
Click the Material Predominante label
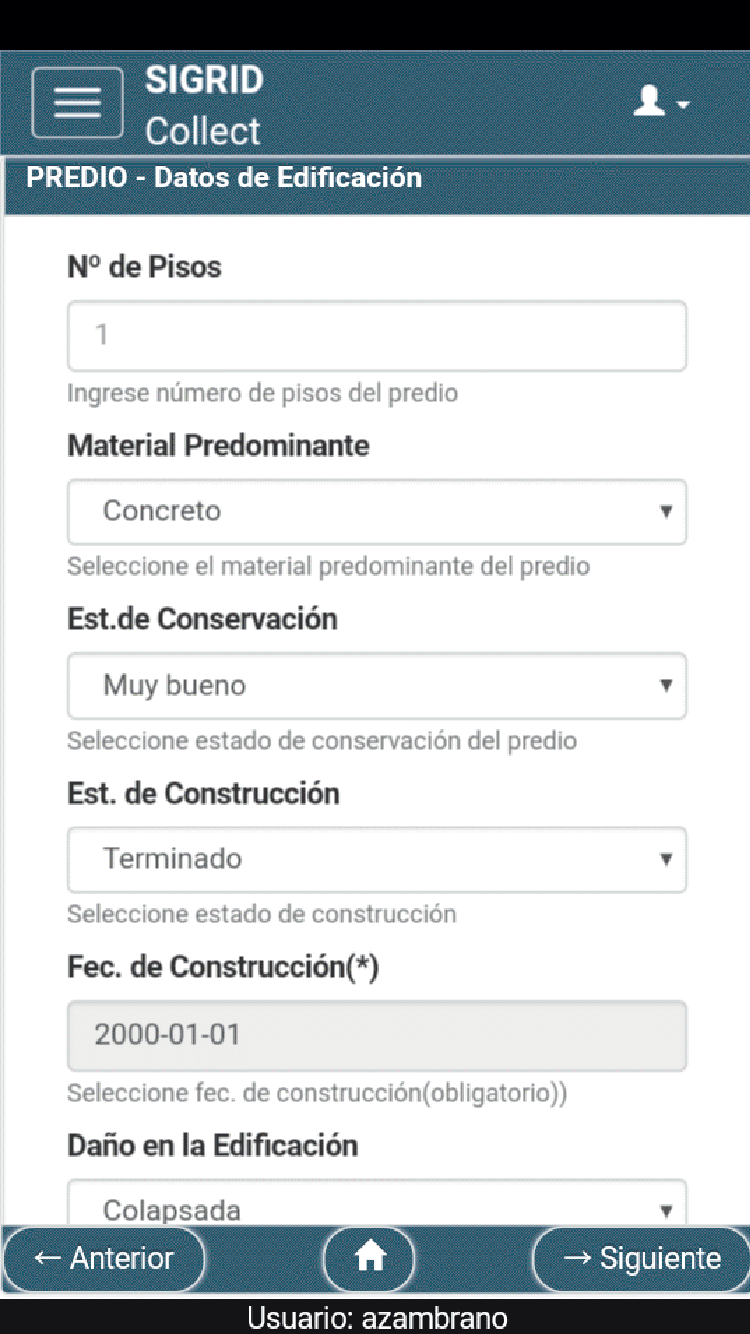(218, 445)
